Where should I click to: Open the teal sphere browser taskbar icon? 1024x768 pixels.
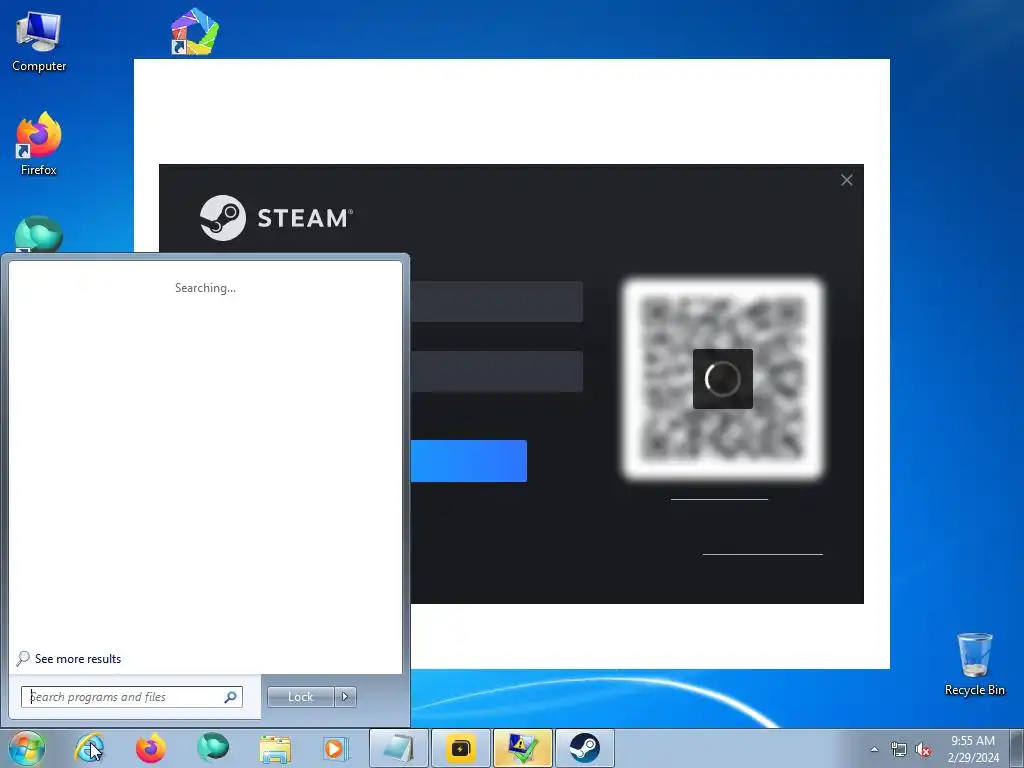pyautogui.click(x=213, y=748)
